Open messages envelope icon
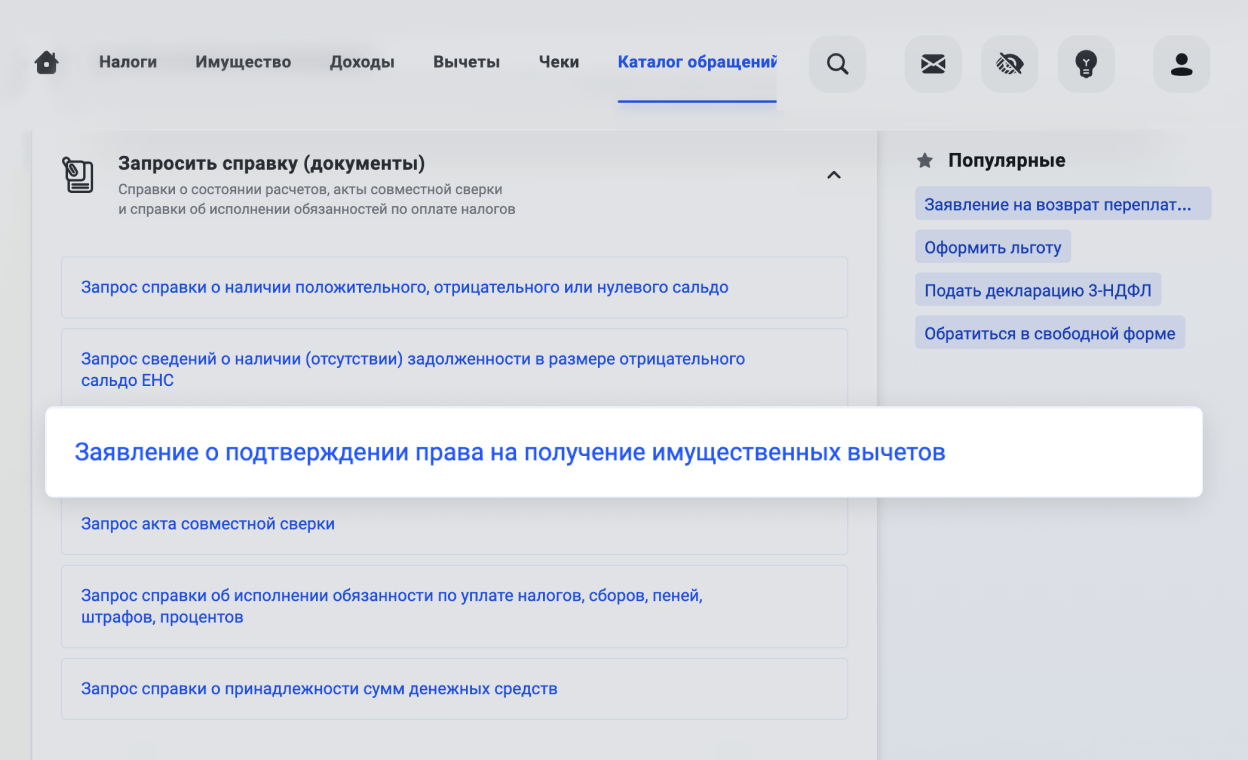Viewport: 1248px width, 760px height. click(932, 64)
